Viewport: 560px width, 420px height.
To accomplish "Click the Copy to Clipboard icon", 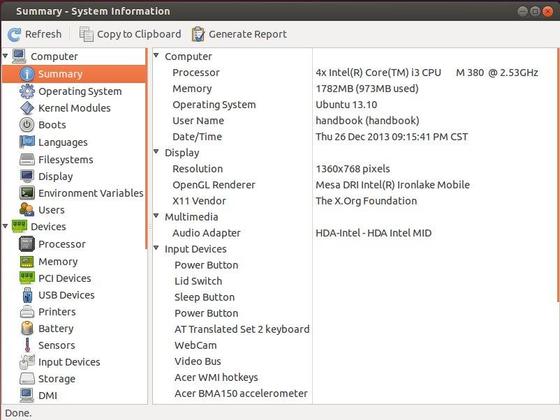I will [86, 34].
